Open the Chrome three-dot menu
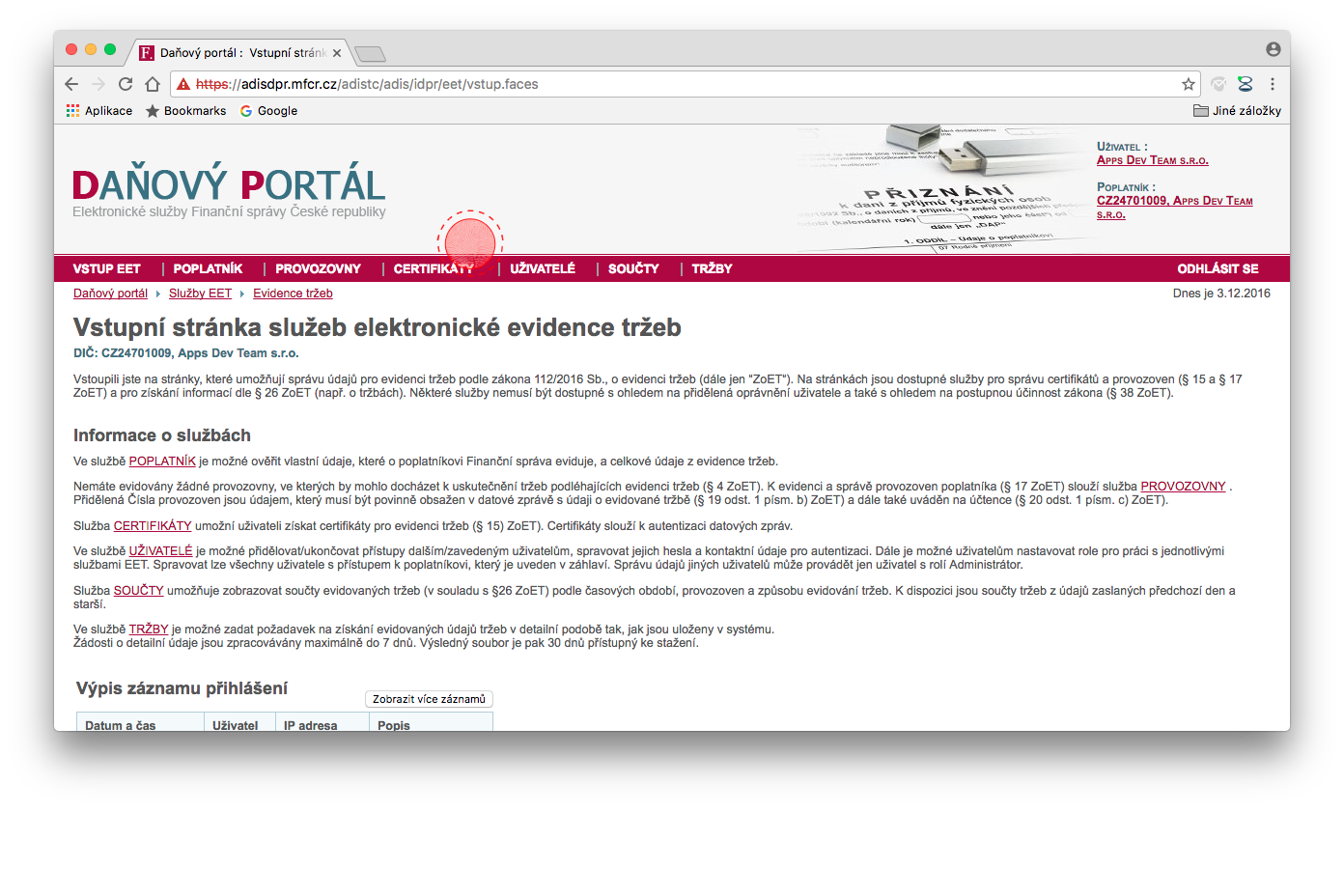The image size is (1344, 896). point(1273,84)
